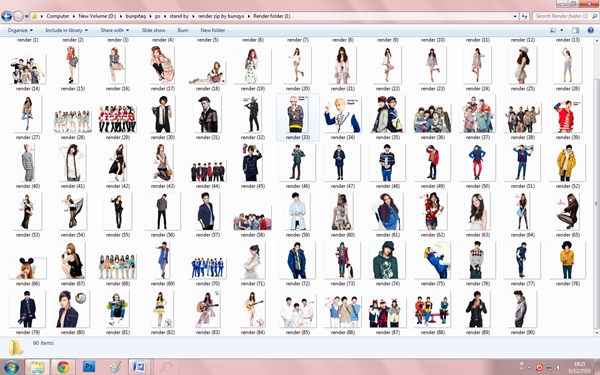Viewport: 600px width, 375px height.
Task: Click the magnifier icon in the search box
Action: click(594, 16)
